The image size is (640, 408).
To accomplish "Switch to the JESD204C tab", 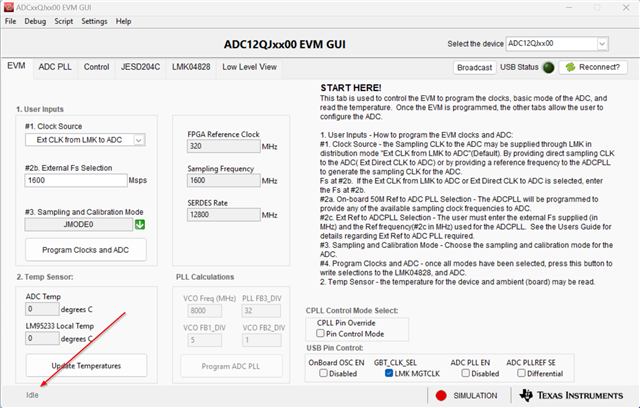I will (x=140, y=67).
